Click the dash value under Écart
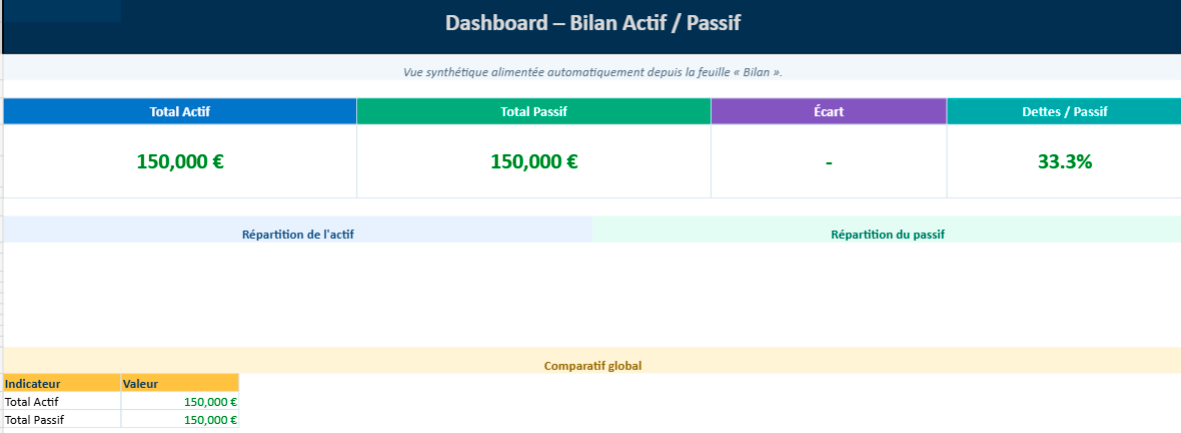This screenshot has height=433, width=1181. click(x=828, y=161)
